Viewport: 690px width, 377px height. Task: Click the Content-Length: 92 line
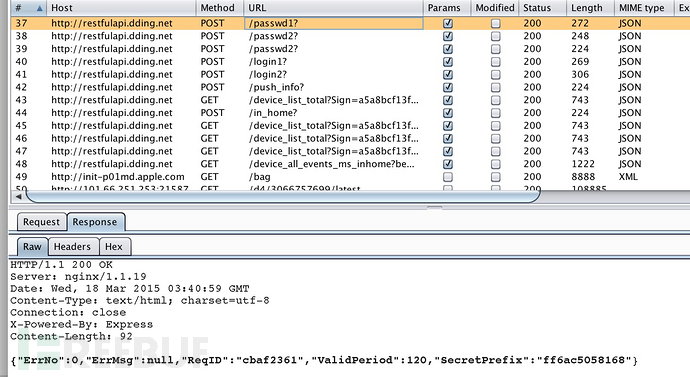pyautogui.click(x=71, y=336)
